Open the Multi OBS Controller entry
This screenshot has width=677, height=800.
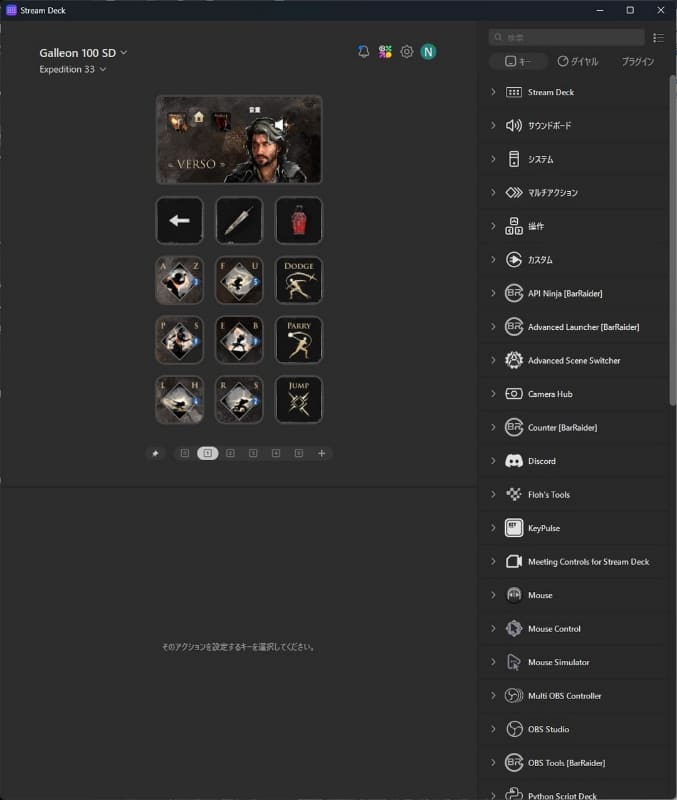point(574,696)
